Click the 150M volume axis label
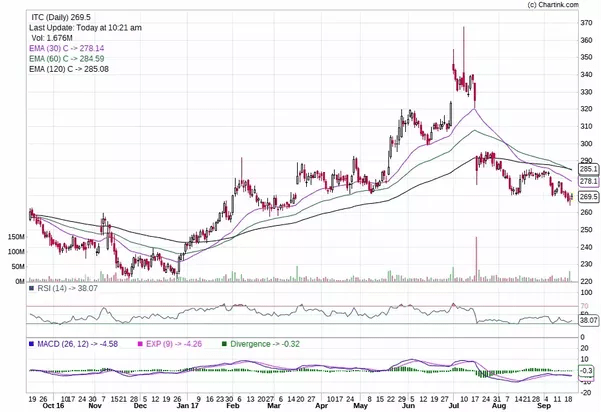602x412 pixels. click(x=16, y=237)
